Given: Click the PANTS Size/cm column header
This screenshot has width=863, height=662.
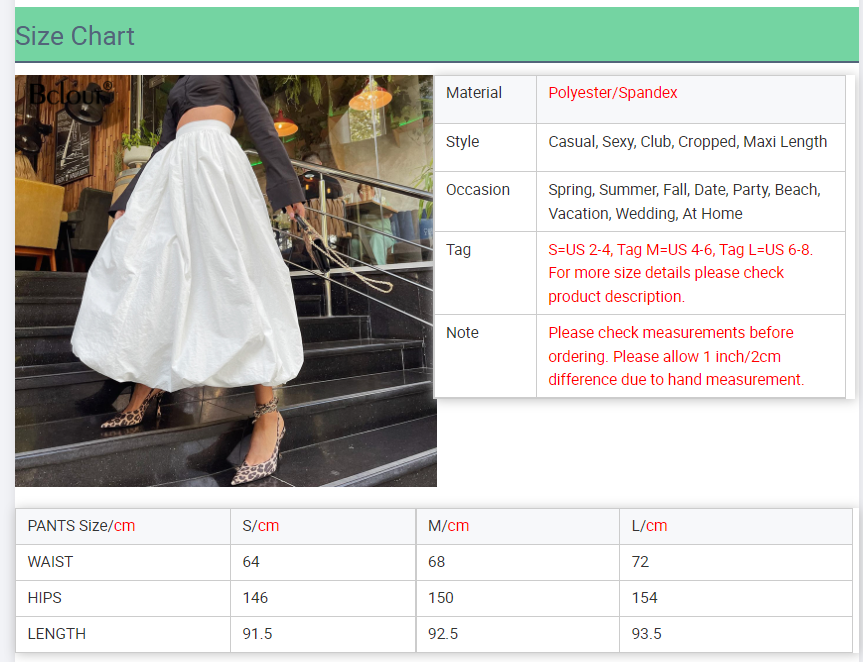Looking at the screenshot, I should point(81,526).
